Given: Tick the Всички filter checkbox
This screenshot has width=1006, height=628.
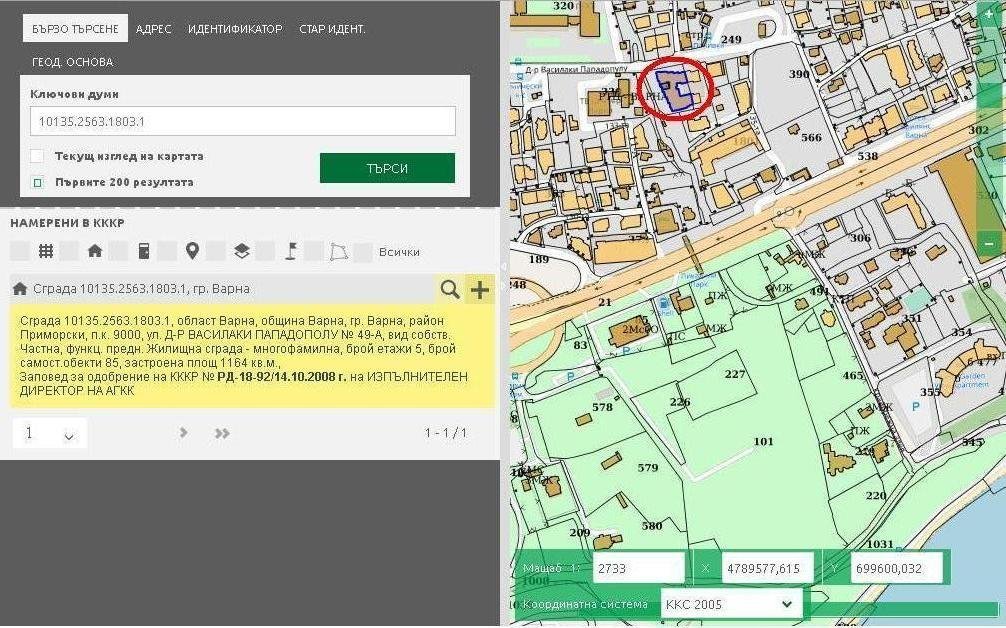Looking at the screenshot, I should pos(363,251).
